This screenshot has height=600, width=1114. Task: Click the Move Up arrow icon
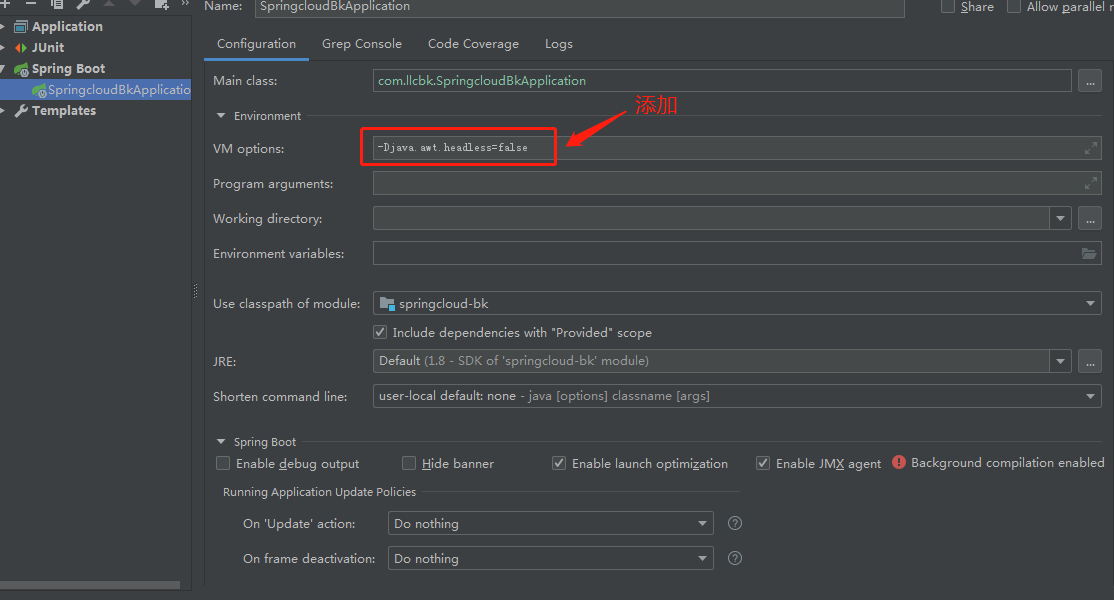pos(109,3)
